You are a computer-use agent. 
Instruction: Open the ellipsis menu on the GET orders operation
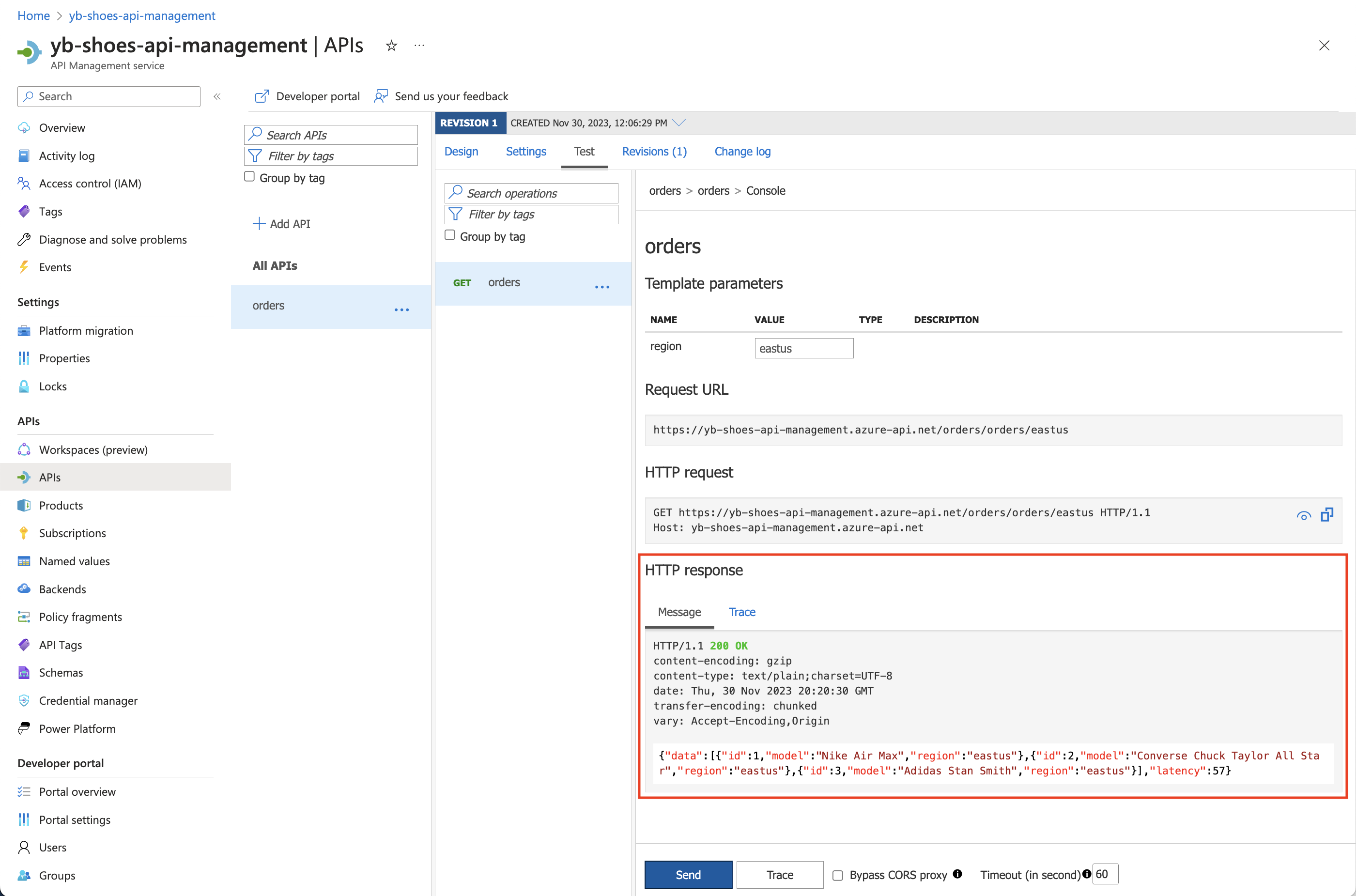click(x=601, y=287)
